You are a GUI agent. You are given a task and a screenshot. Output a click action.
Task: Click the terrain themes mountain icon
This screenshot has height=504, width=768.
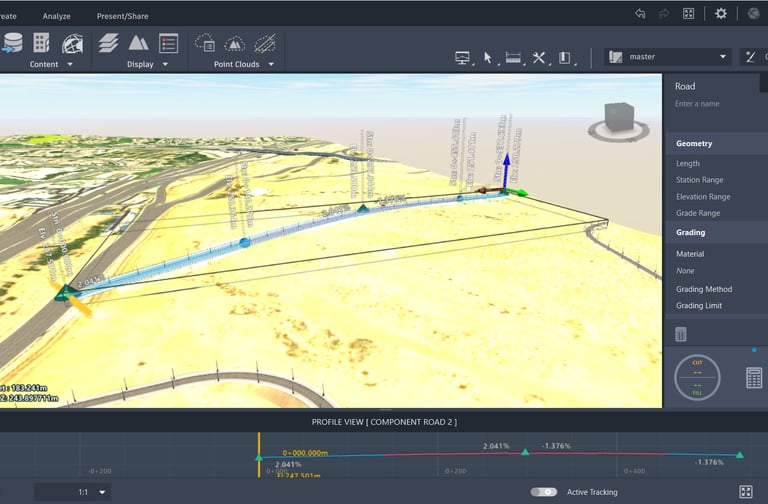coord(138,43)
